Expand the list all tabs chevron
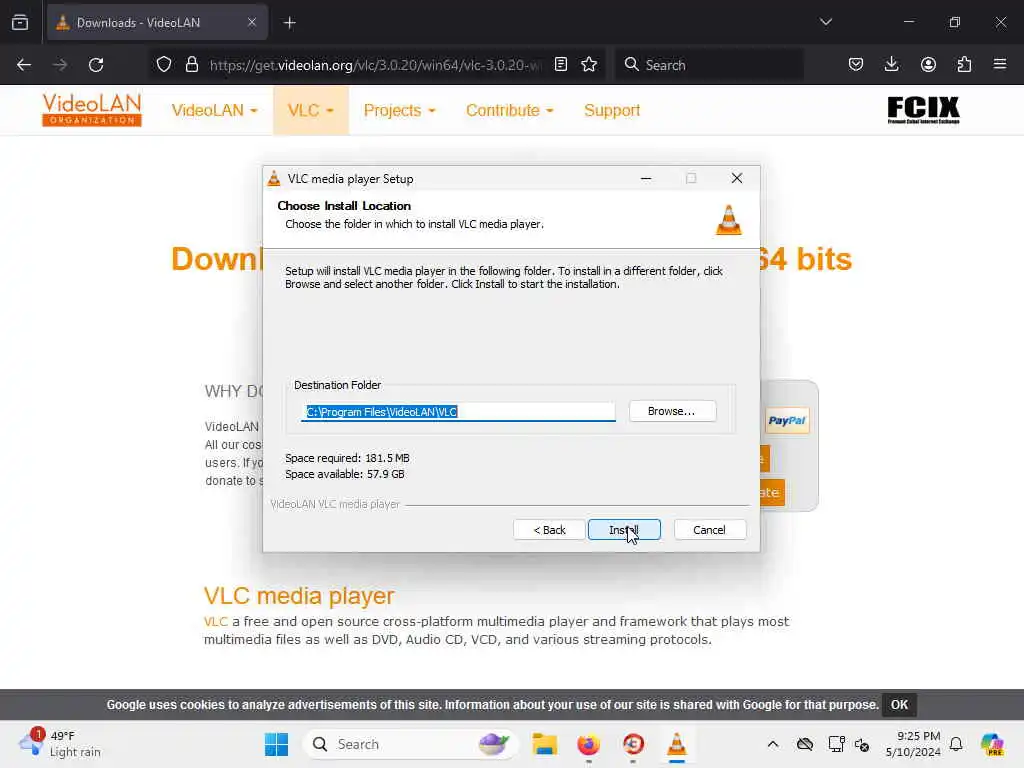Viewport: 1024px width, 768px height. (x=825, y=22)
